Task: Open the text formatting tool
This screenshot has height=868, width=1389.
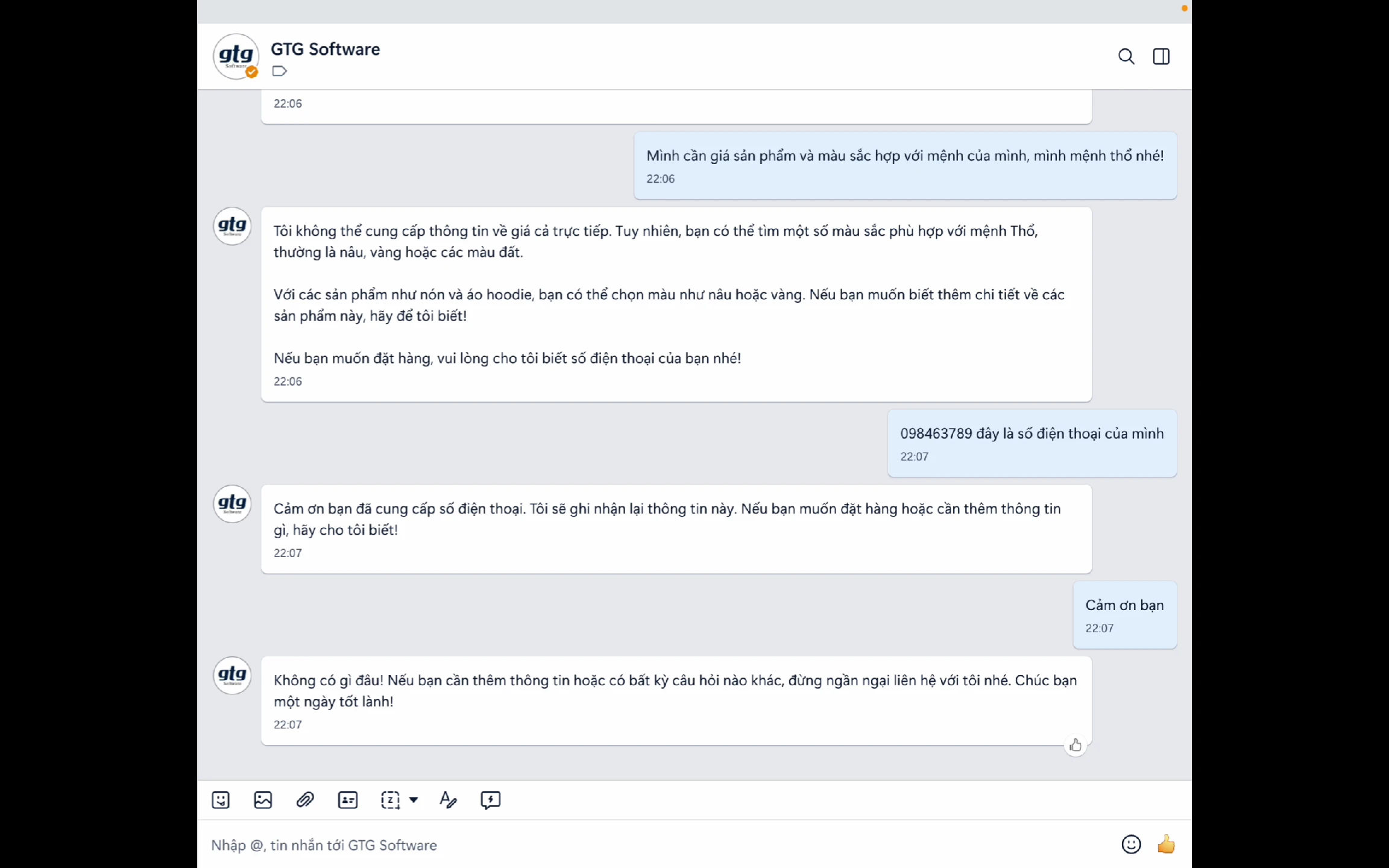Action: tap(448, 800)
